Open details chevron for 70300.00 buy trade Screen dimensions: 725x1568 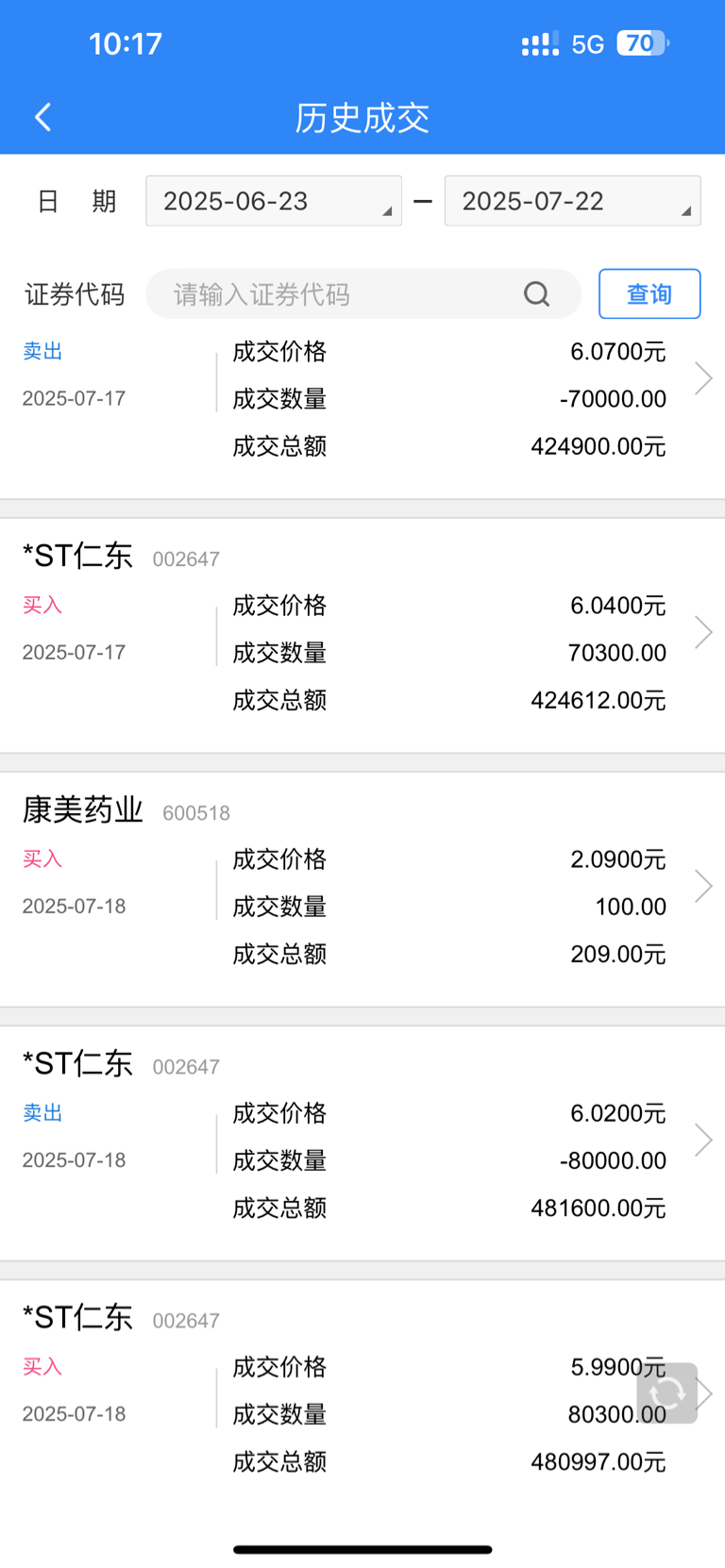click(703, 632)
